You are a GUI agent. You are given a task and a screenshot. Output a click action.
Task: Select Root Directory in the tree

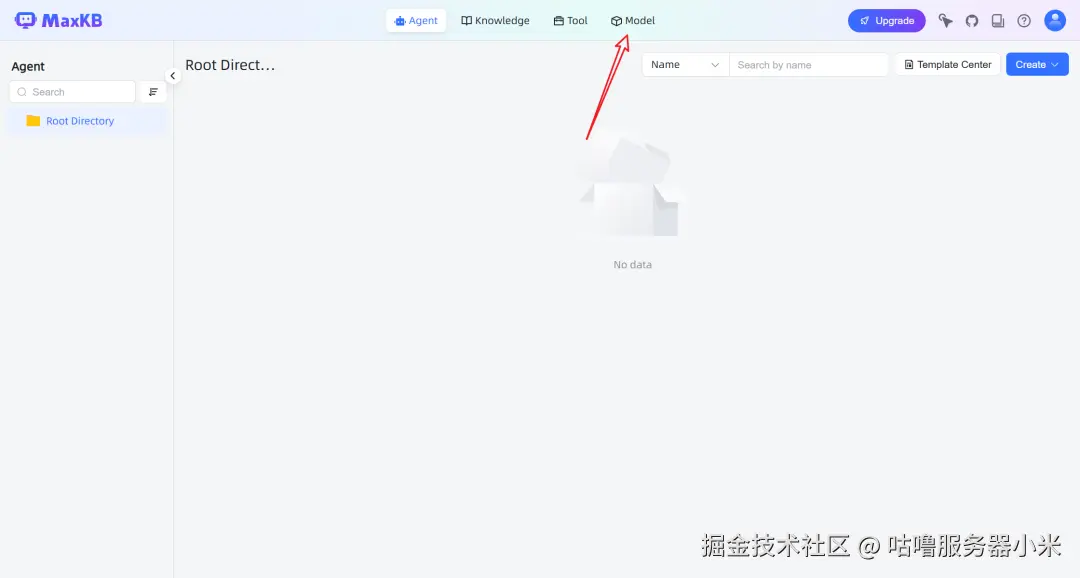pos(80,120)
